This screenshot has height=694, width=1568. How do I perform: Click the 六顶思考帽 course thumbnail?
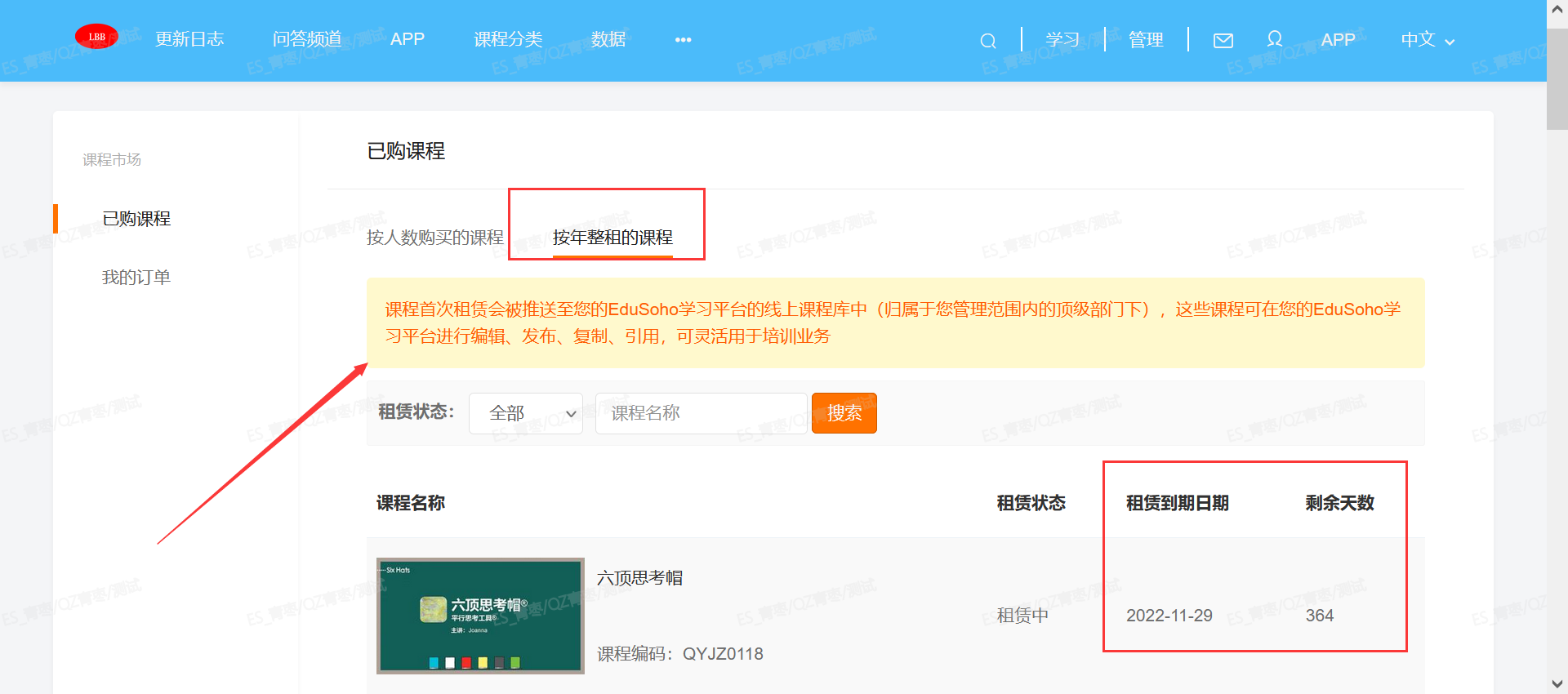[x=480, y=616]
